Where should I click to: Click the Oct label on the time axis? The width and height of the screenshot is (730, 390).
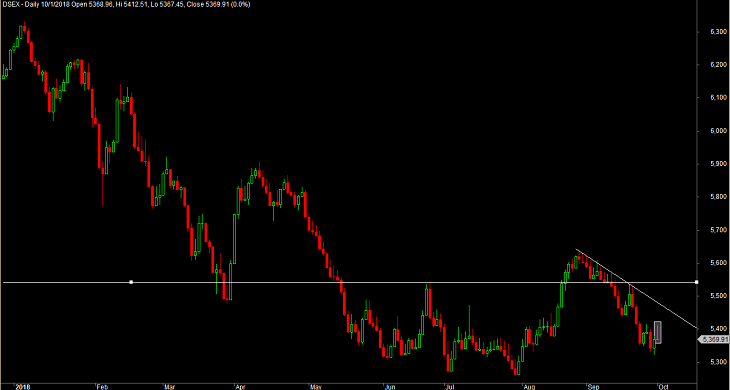click(663, 386)
